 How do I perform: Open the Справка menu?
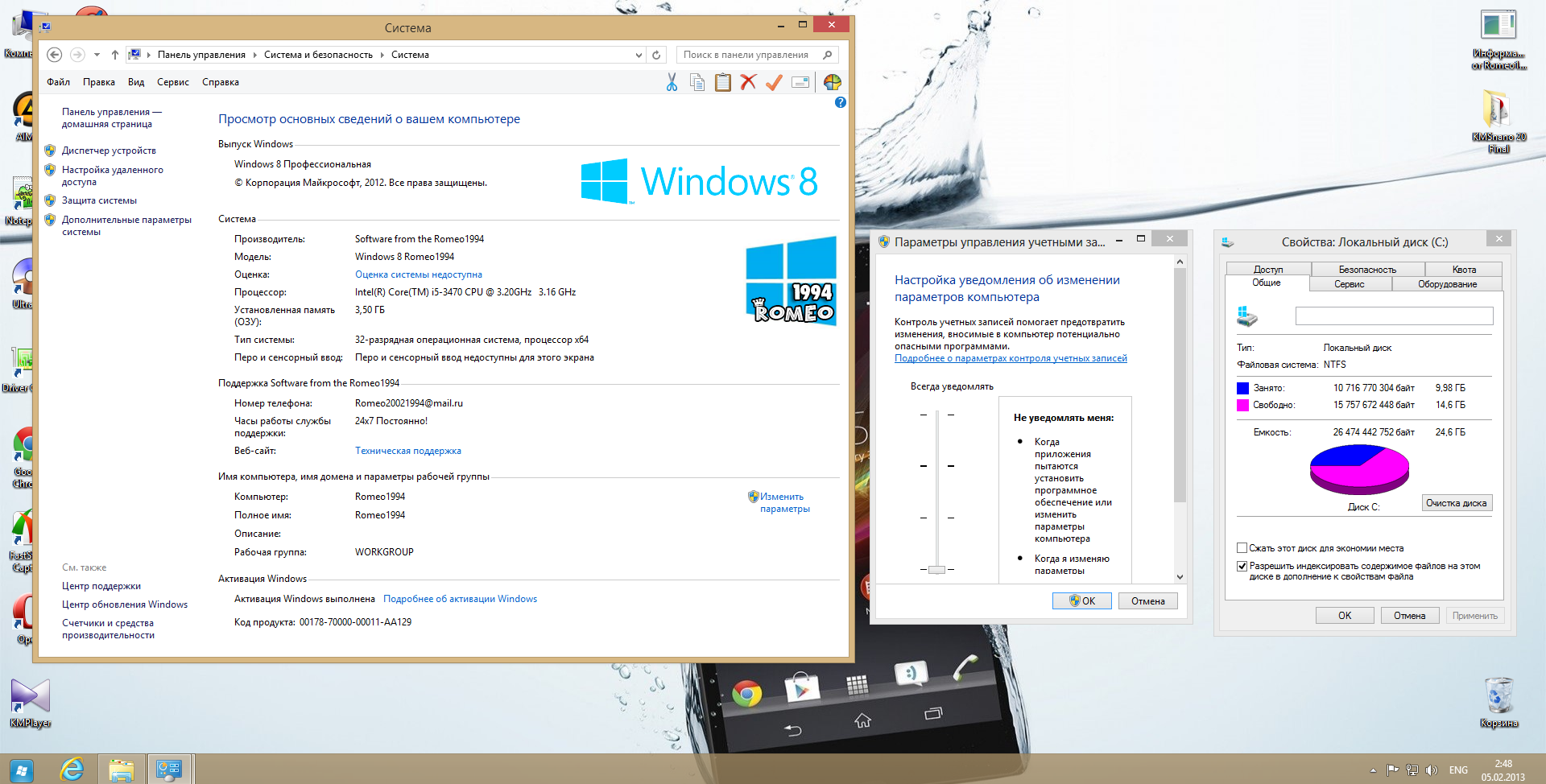220,82
